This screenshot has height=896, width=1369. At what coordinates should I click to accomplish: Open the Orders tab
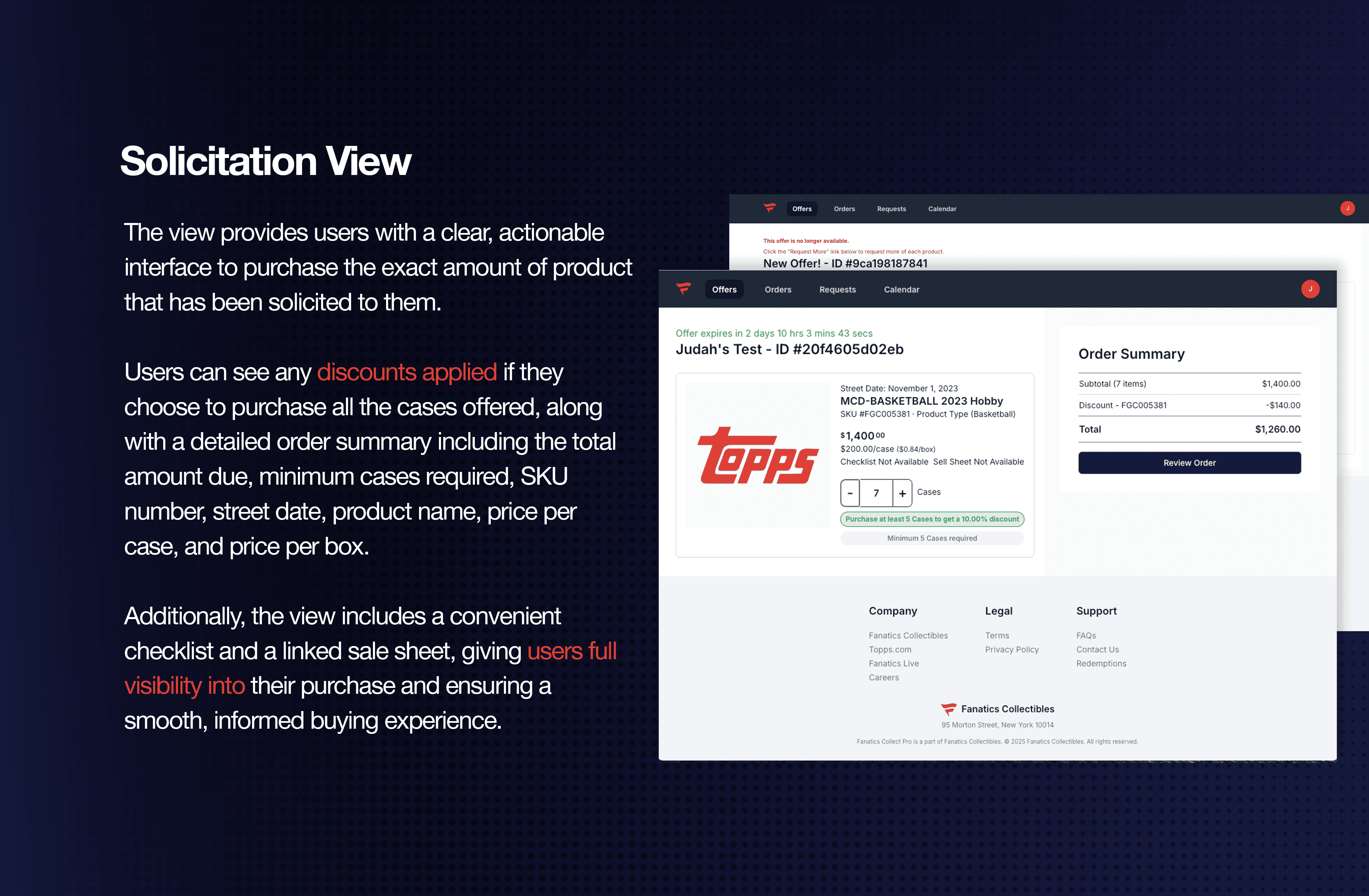tap(778, 289)
